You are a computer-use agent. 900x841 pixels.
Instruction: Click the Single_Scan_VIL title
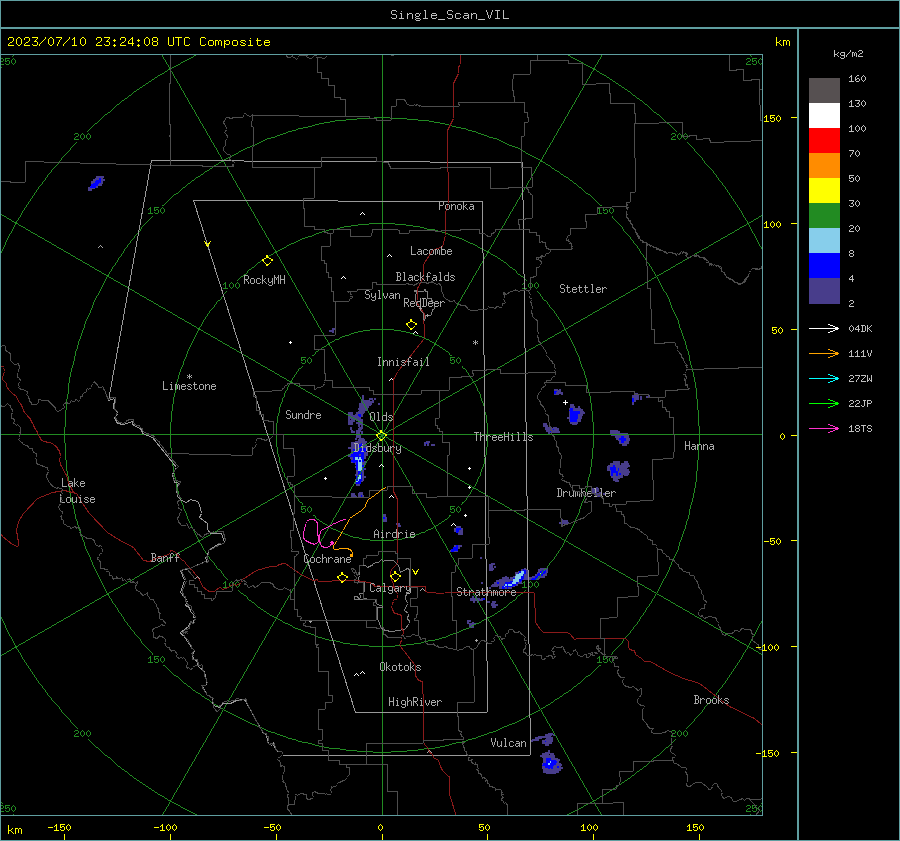(x=449, y=15)
